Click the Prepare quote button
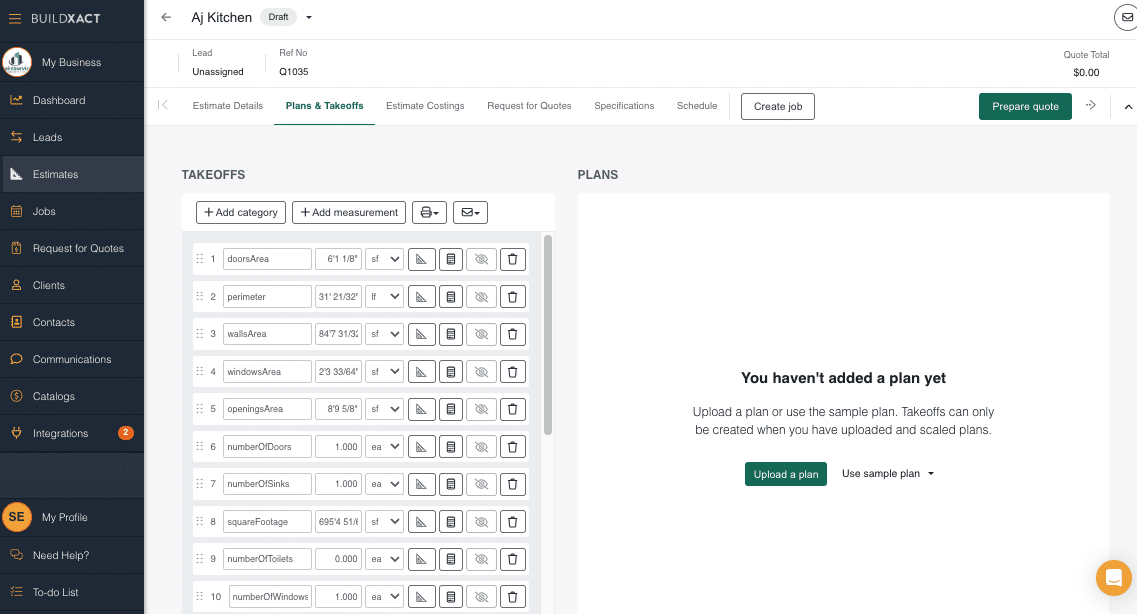The width and height of the screenshot is (1137, 614). pyautogui.click(x=1024, y=106)
